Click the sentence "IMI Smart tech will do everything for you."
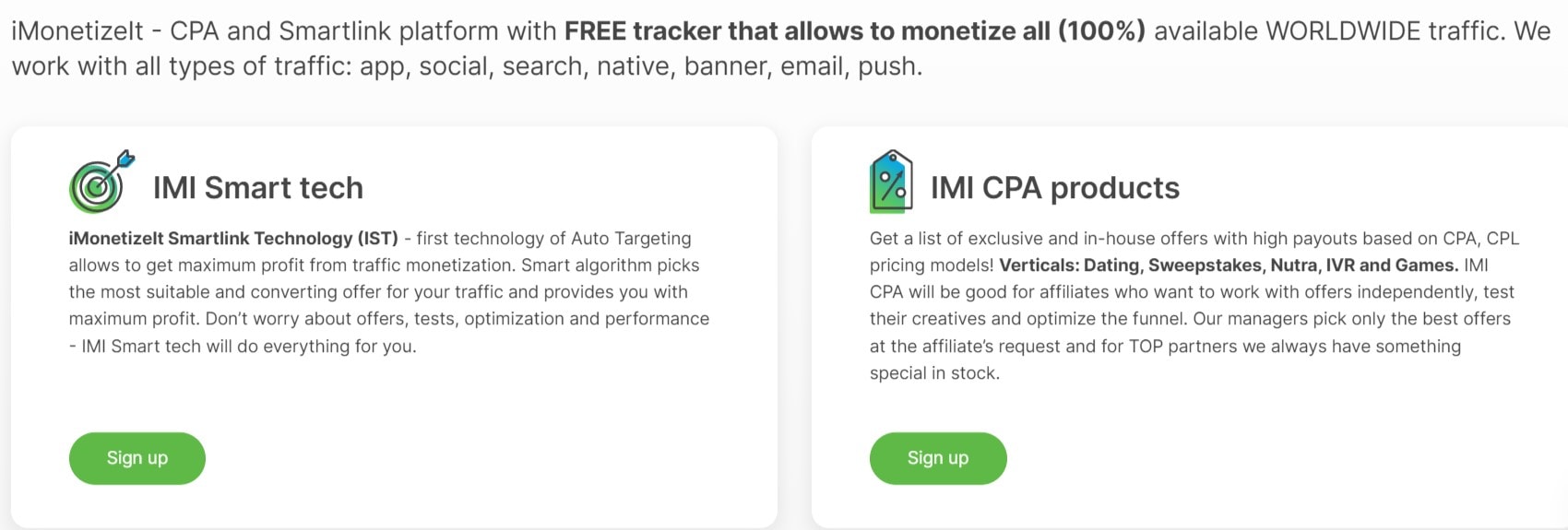Screen dimensions: 1568x530 tap(249, 347)
